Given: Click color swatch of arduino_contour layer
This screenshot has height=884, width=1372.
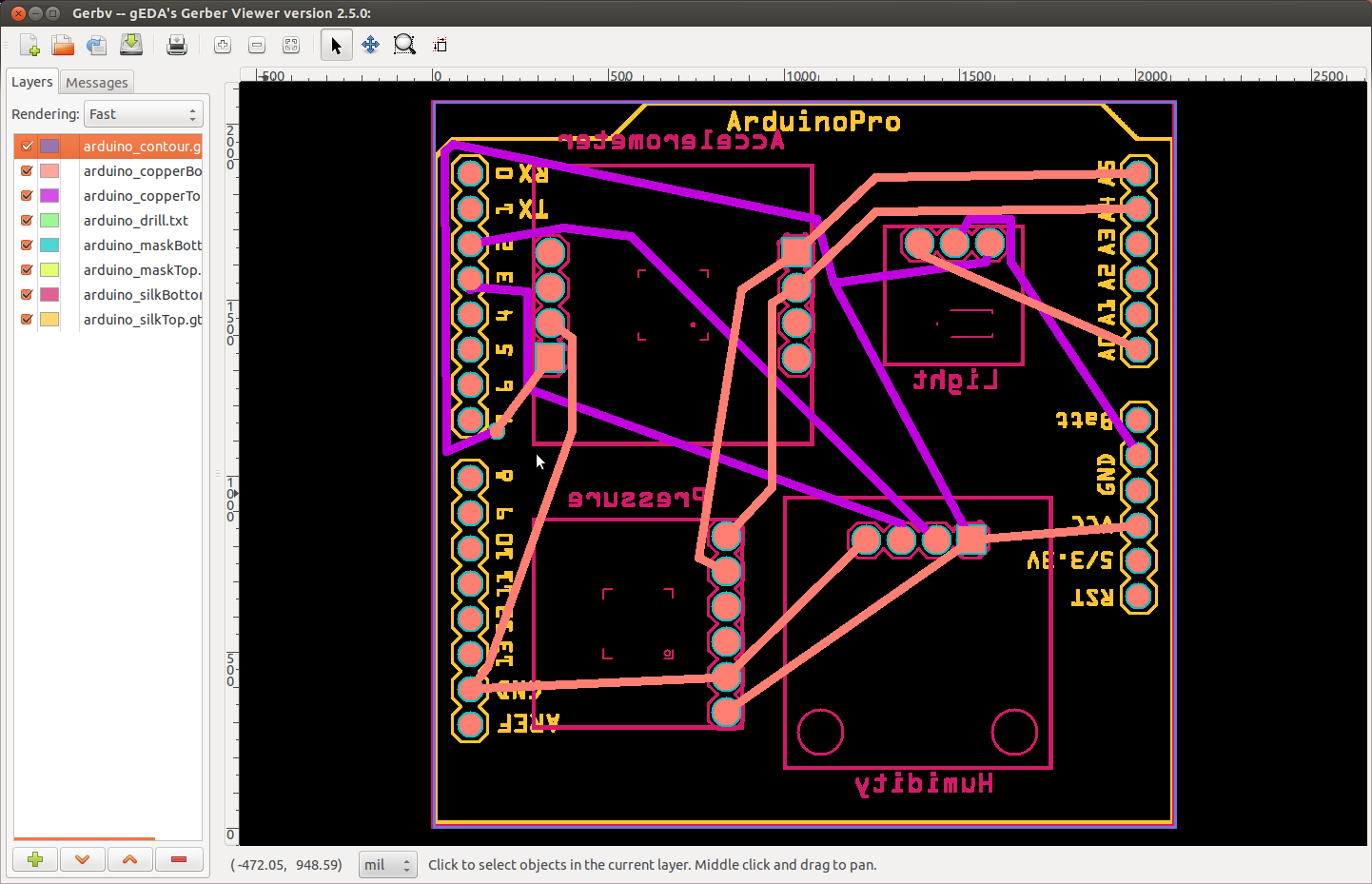Looking at the screenshot, I should pos(49,147).
